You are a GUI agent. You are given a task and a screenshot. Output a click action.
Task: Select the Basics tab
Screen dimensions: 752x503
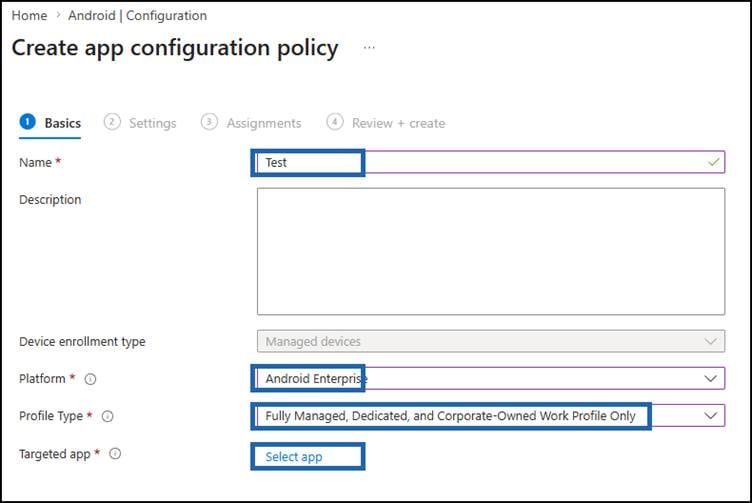click(50, 123)
